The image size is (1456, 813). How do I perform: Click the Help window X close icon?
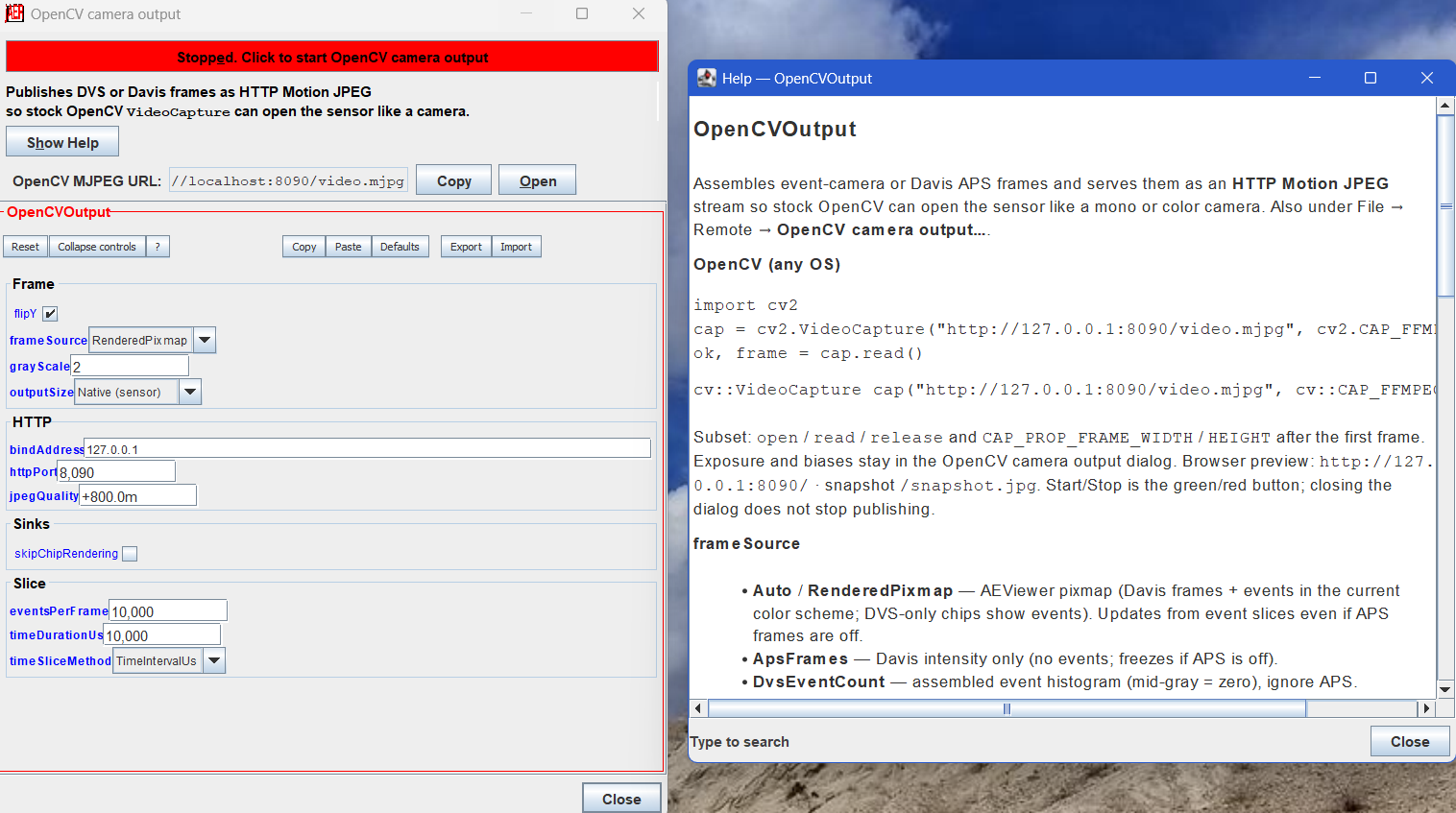tap(1426, 78)
